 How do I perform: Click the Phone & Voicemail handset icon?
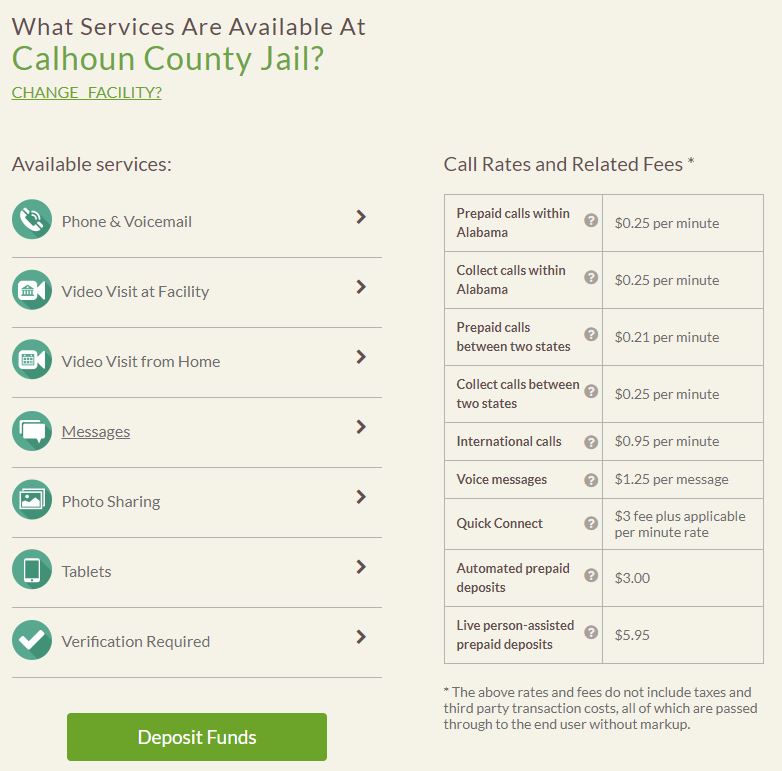[32, 219]
